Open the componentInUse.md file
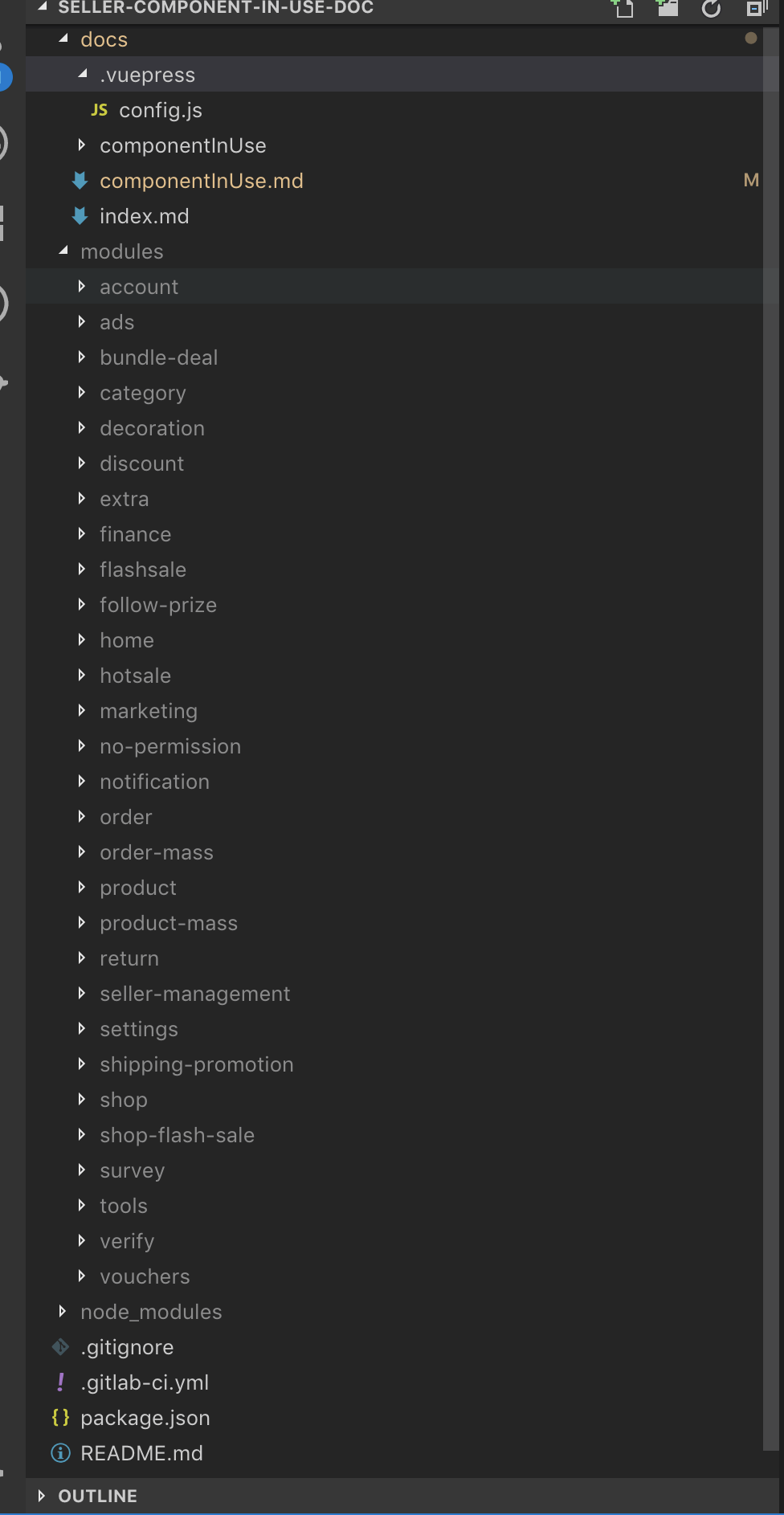Screen dimensions: 784x1515 tap(201, 181)
